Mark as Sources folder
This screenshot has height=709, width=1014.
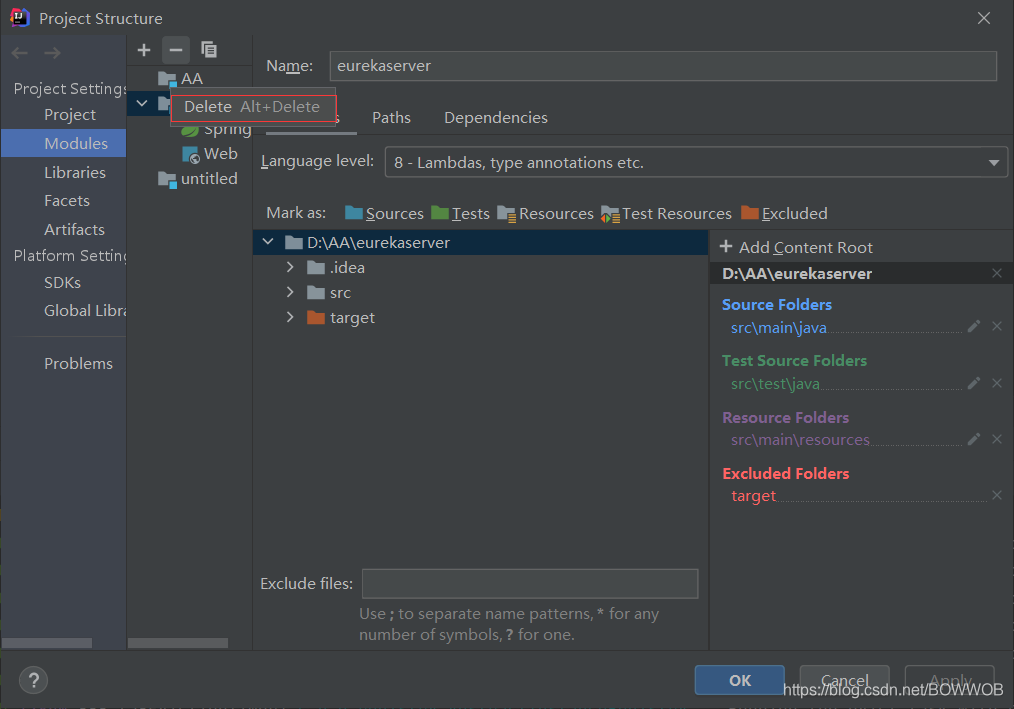(384, 213)
